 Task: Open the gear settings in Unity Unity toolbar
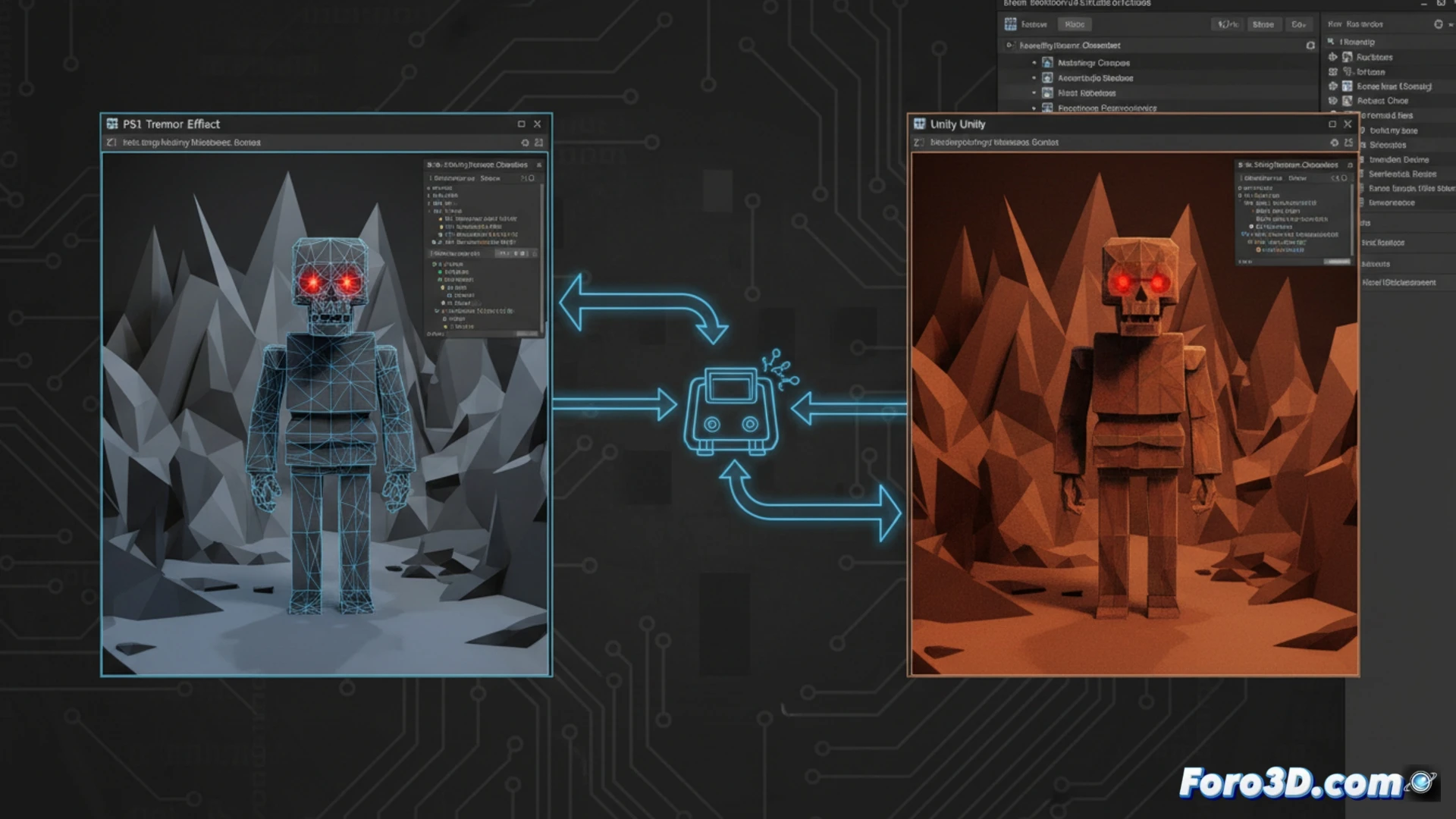[x=1335, y=143]
